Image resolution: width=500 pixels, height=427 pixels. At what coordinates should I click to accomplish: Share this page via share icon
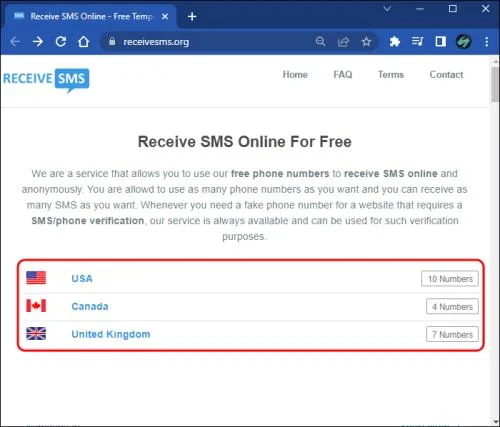pyautogui.click(x=343, y=42)
